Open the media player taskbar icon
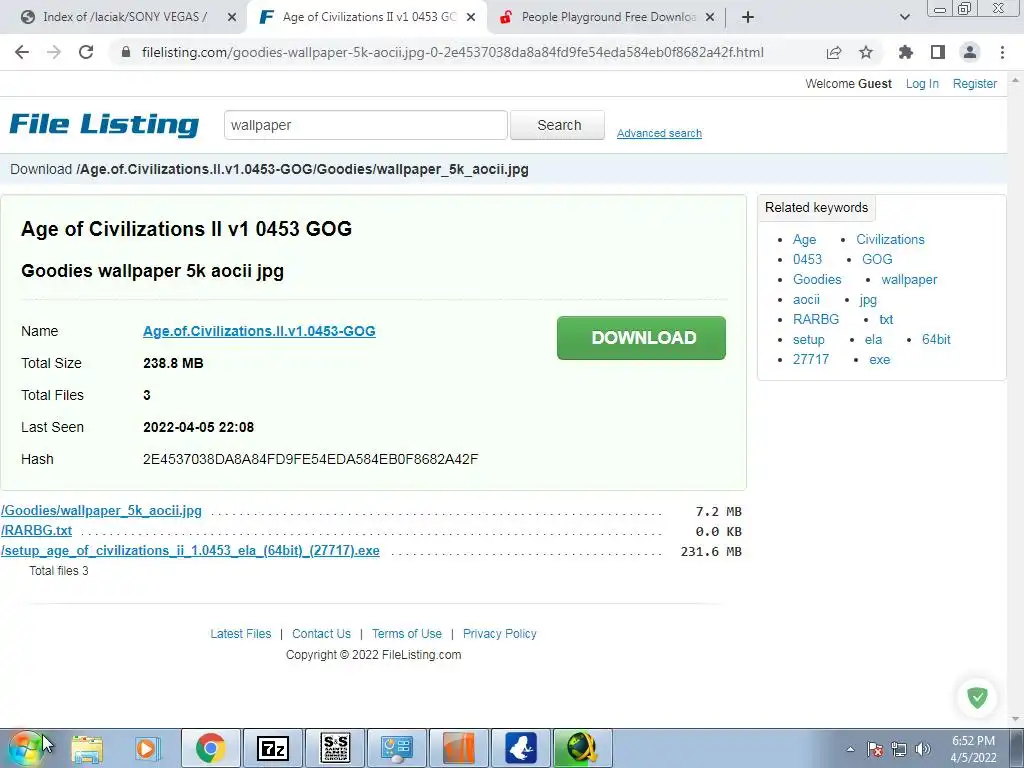Viewport: 1024px width, 768px height. tap(148, 748)
